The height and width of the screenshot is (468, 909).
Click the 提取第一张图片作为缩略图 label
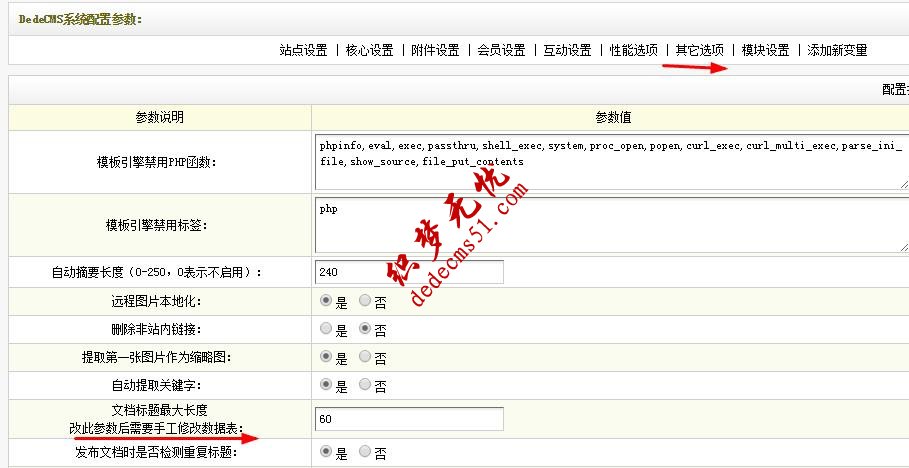tap(156, 357)
